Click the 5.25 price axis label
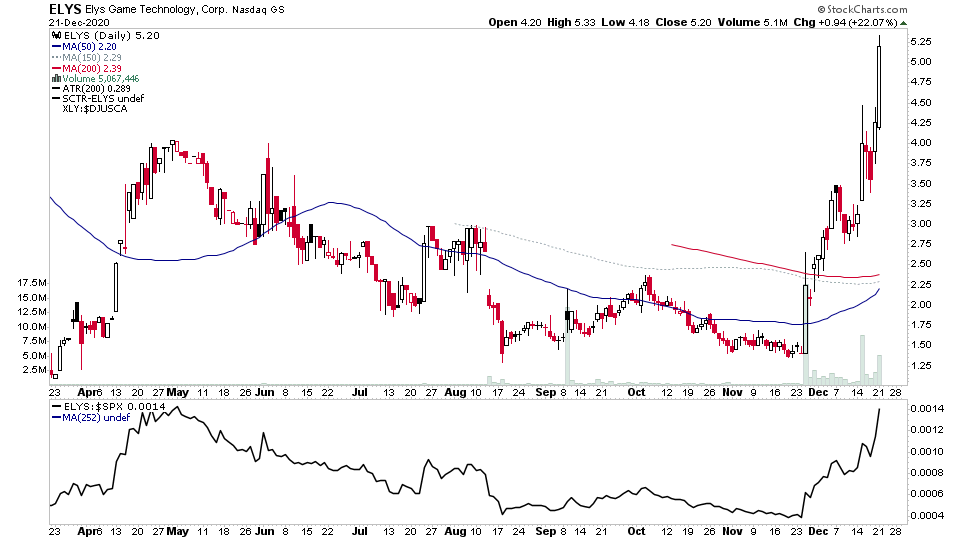 click(x=921, y=42)
